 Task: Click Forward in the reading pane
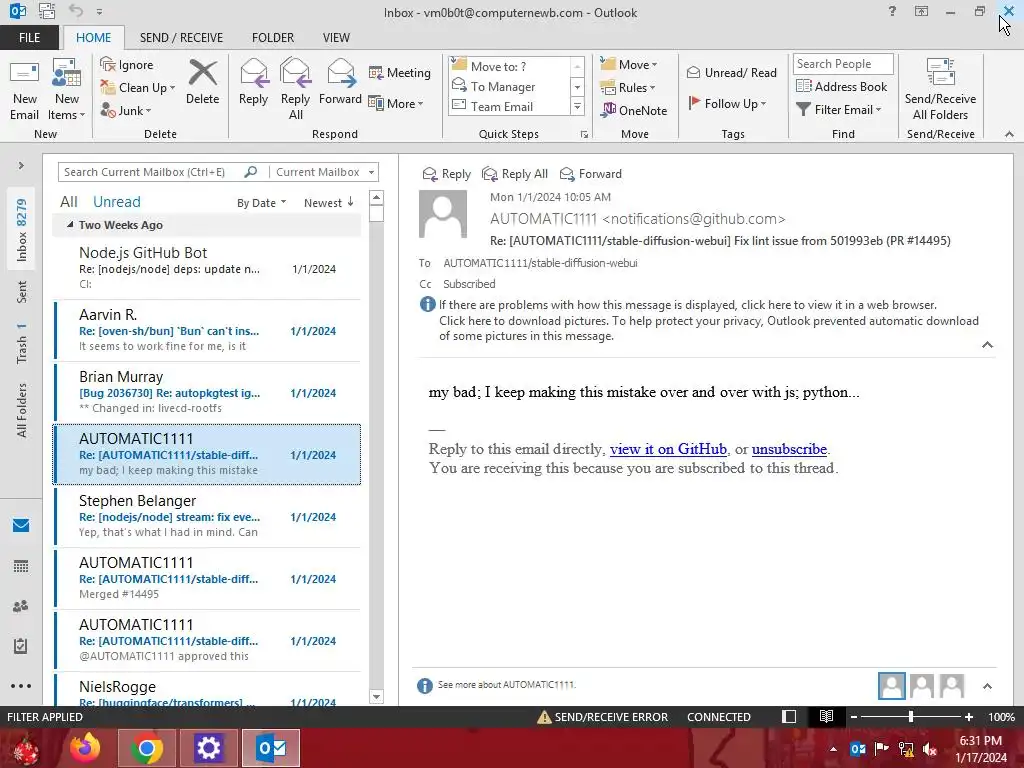(591, 174)
